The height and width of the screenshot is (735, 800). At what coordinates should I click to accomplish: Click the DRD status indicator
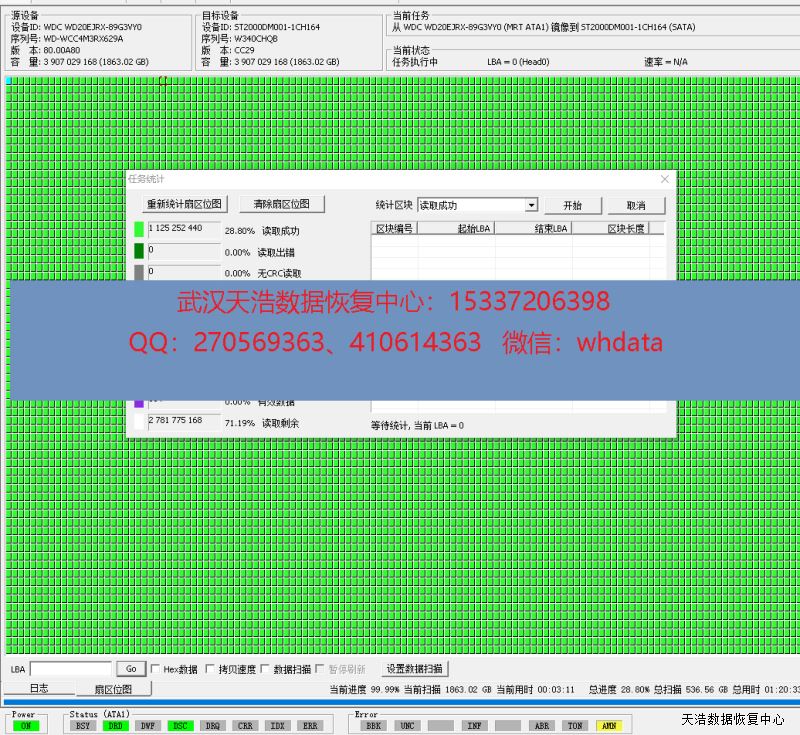pos(115,725)
